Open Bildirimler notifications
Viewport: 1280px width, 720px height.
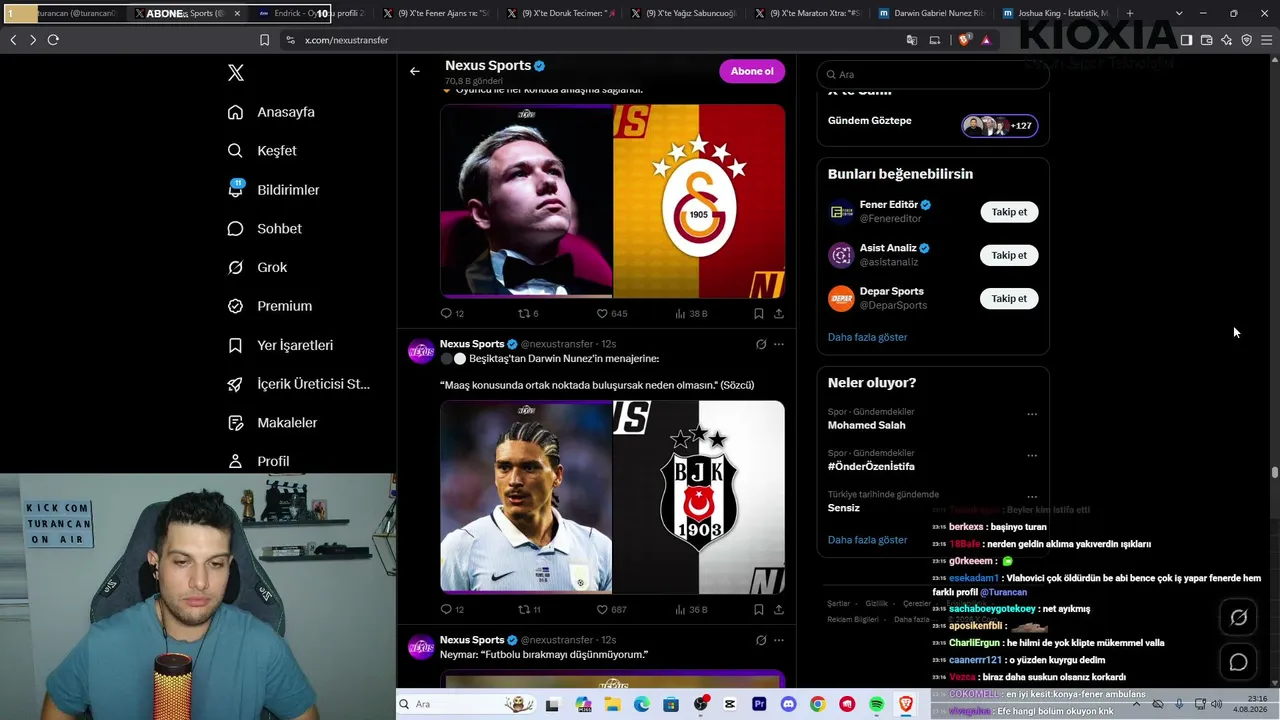pos(273,190)
